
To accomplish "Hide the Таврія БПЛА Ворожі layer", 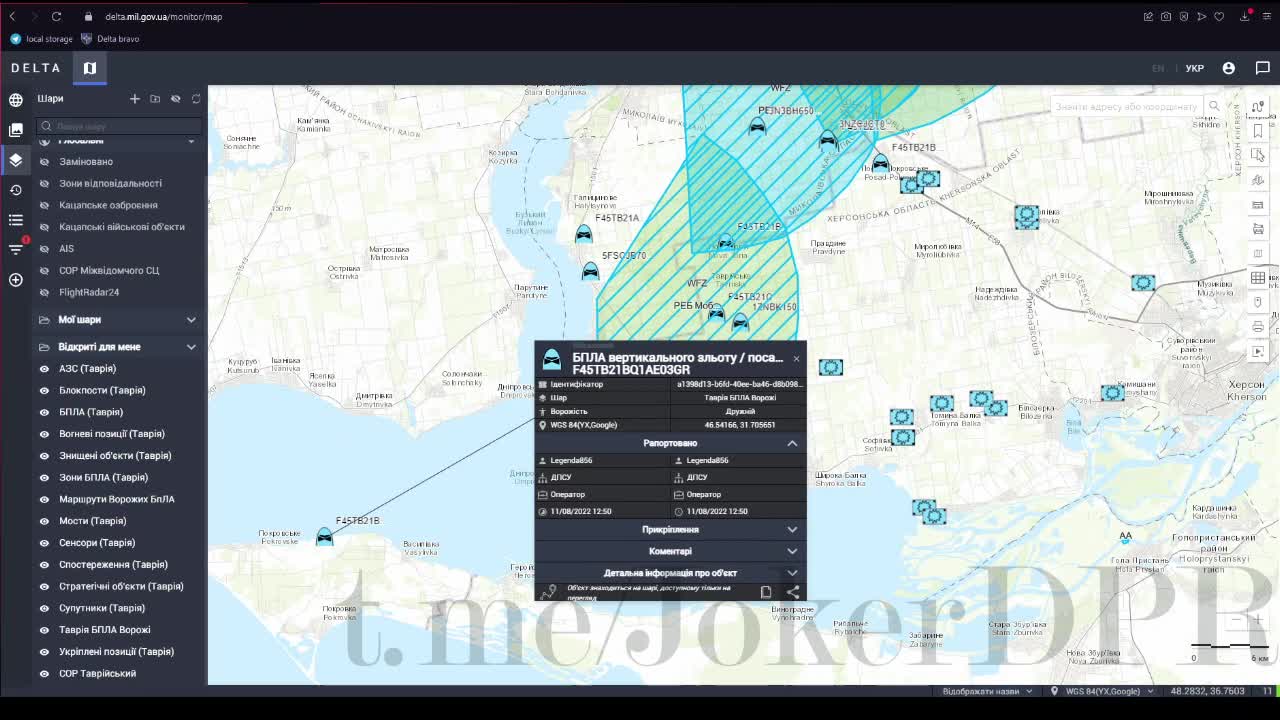I will (x=44, y=630).
